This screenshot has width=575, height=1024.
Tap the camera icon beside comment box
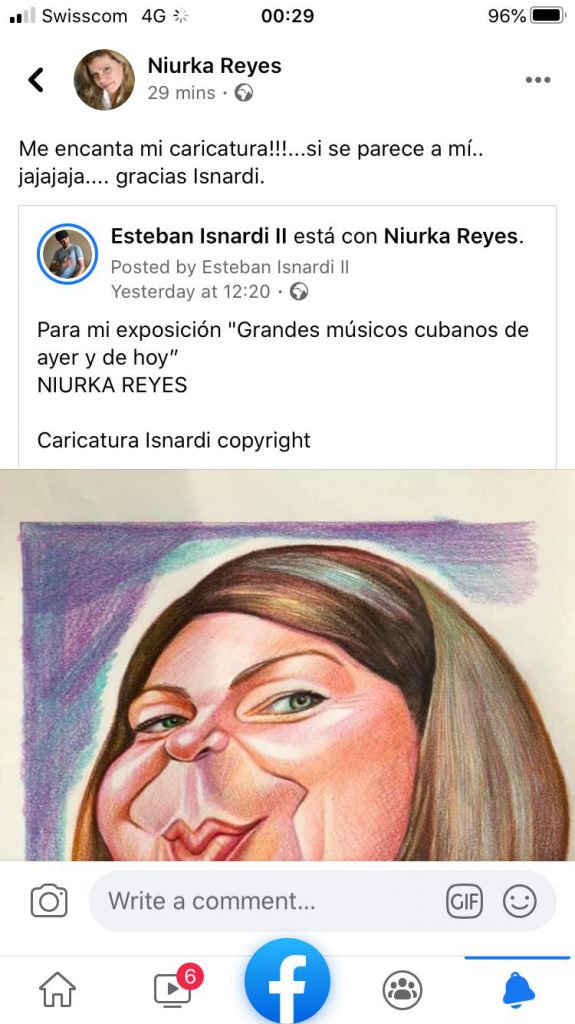(x=49, y=901)
